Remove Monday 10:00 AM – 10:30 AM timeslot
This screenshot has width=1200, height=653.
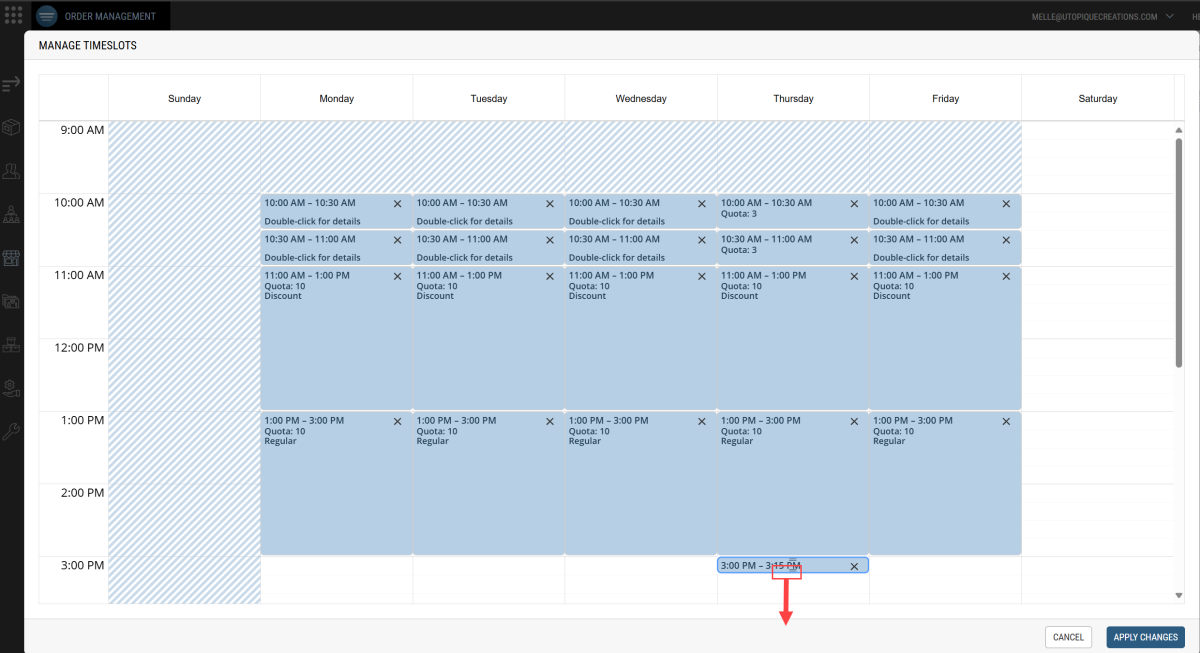pyautogui.click(x=397, y=204)
